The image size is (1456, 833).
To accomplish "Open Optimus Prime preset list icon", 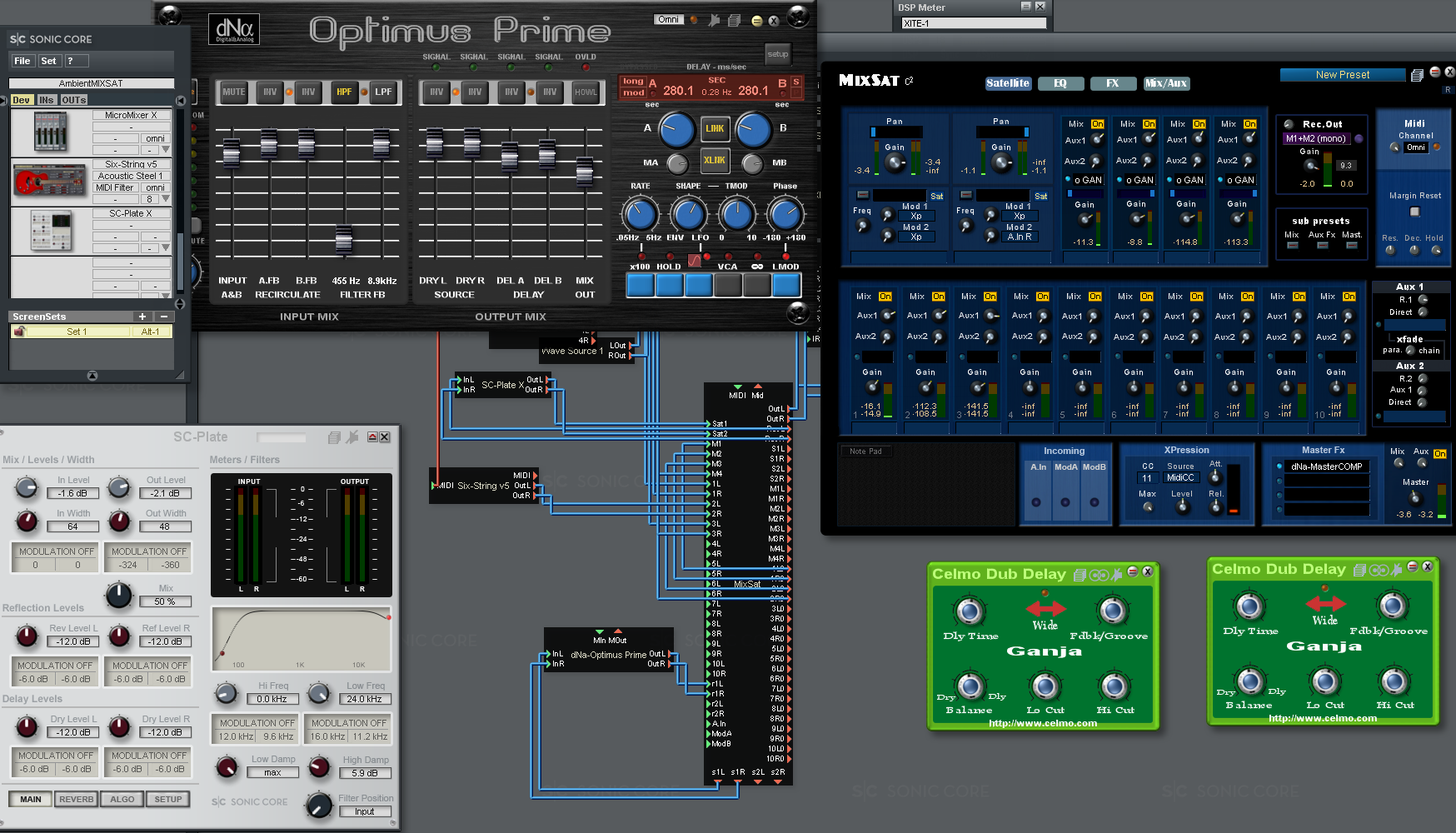I will pos(734,20).
